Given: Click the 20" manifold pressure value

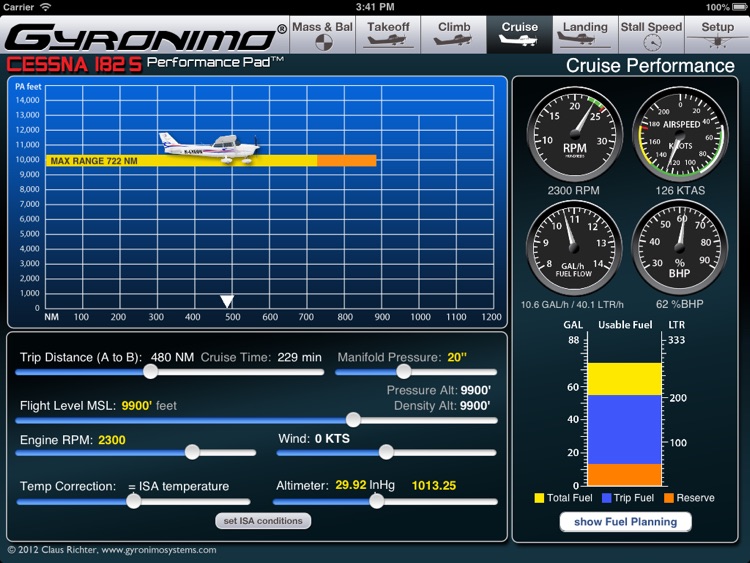Looking at the screenshot, I should pyautogui.click(x=457, y=357).
